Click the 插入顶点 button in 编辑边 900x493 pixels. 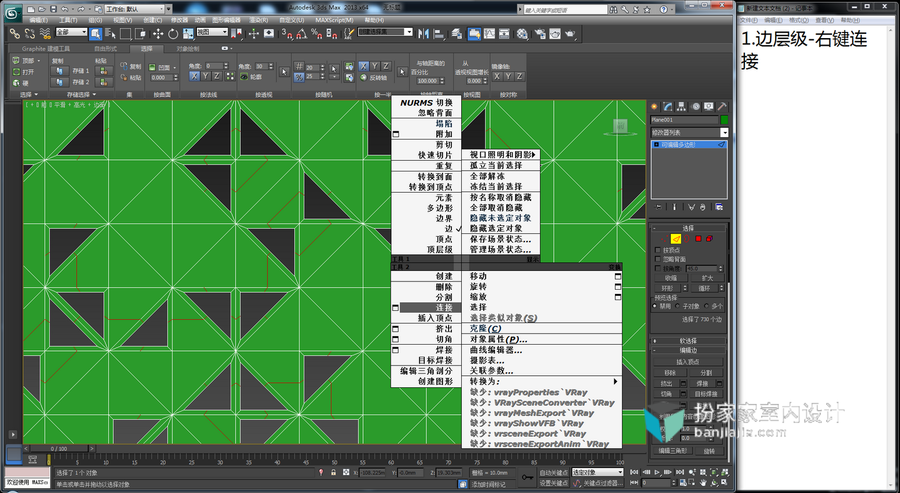tap(688, 362)
